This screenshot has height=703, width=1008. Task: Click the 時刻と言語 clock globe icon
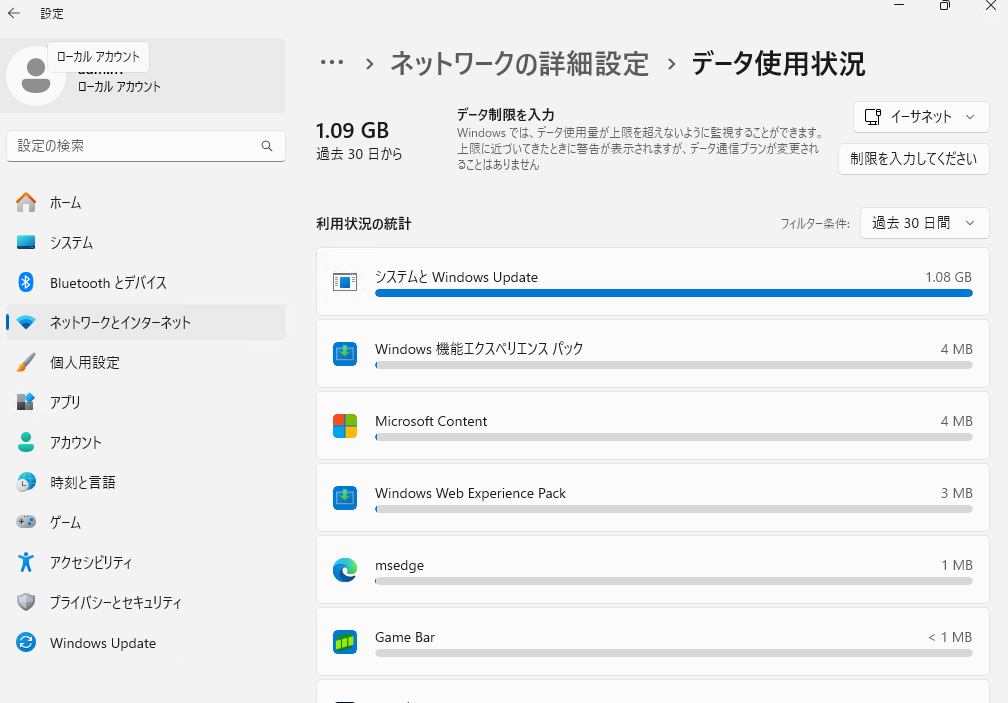pyautogui.click(x=26, y=482)
